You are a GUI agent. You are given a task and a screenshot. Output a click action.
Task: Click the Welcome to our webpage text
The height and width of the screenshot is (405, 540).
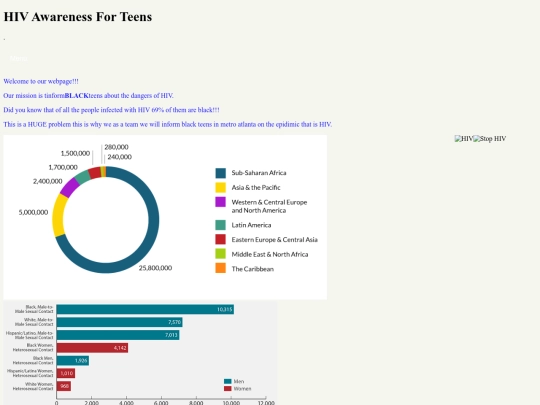41,81
